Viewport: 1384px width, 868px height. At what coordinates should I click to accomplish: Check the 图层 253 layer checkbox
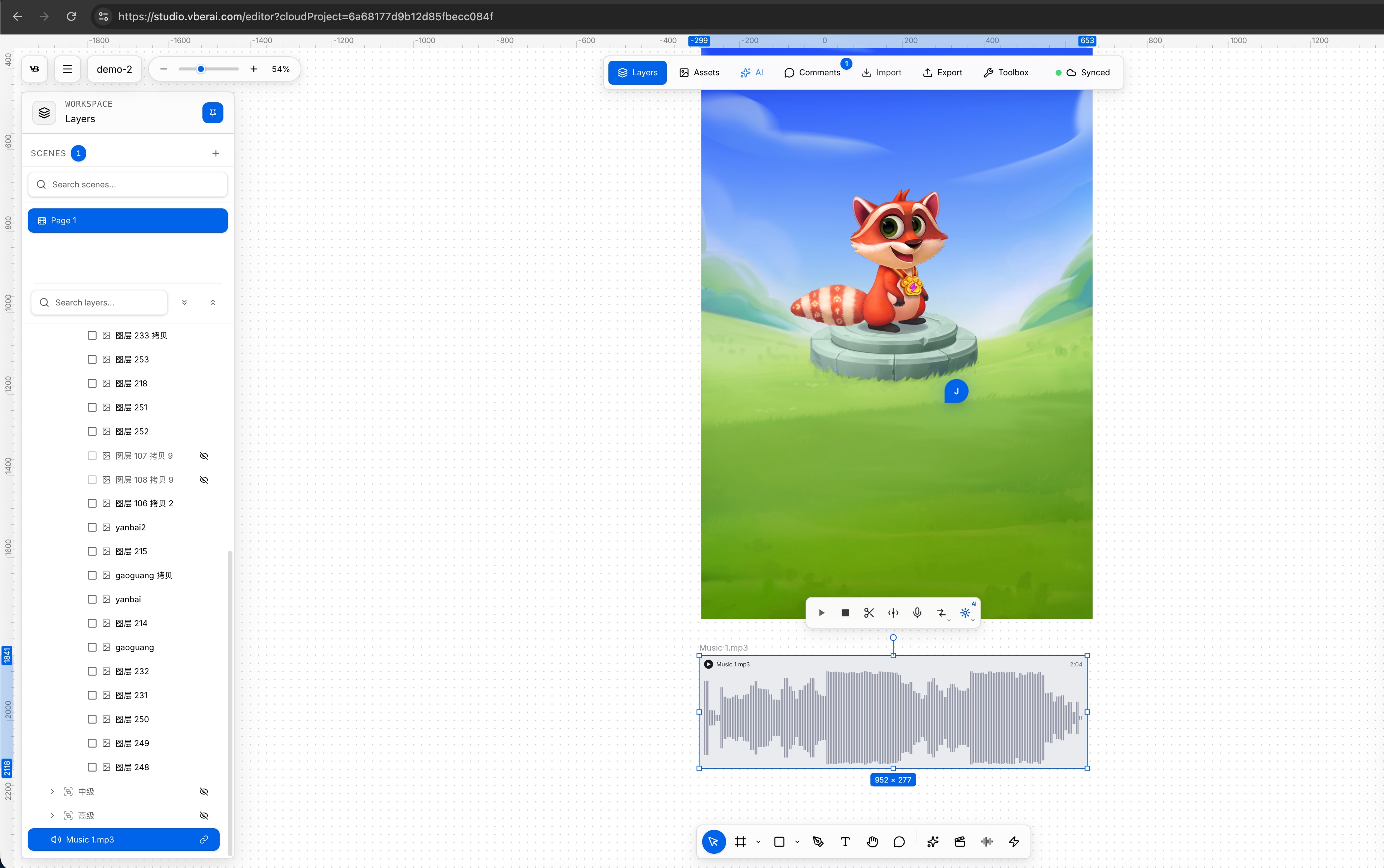92,359
